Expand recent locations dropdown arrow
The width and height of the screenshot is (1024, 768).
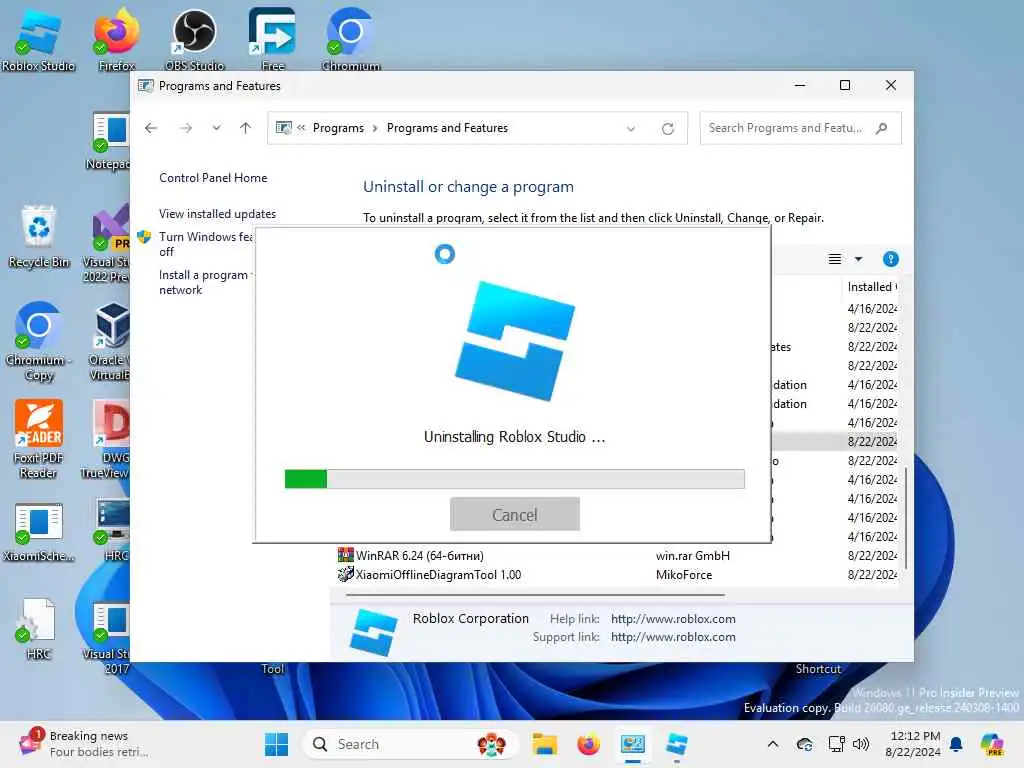click(216, 128)
